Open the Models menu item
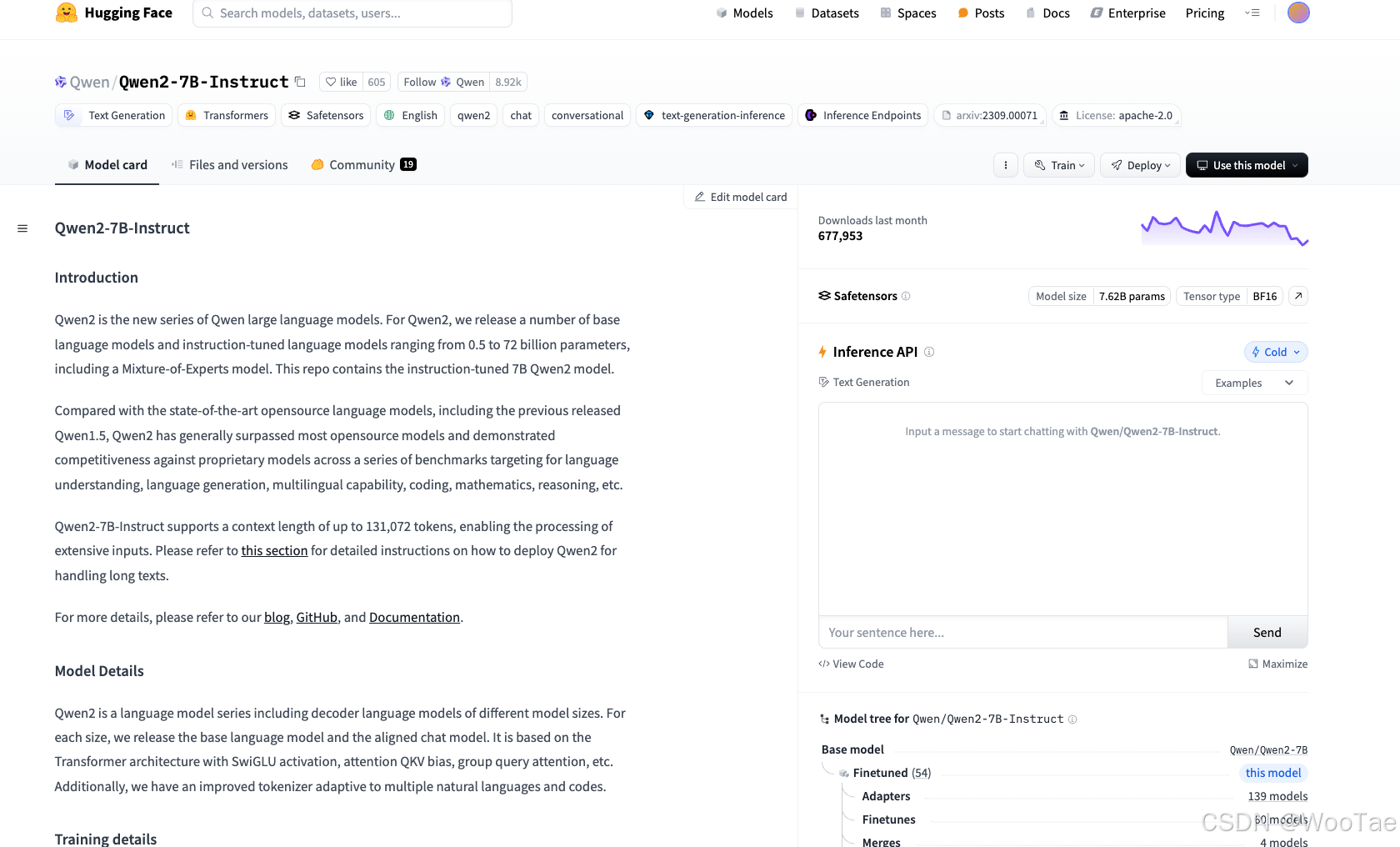 [745, 13]
